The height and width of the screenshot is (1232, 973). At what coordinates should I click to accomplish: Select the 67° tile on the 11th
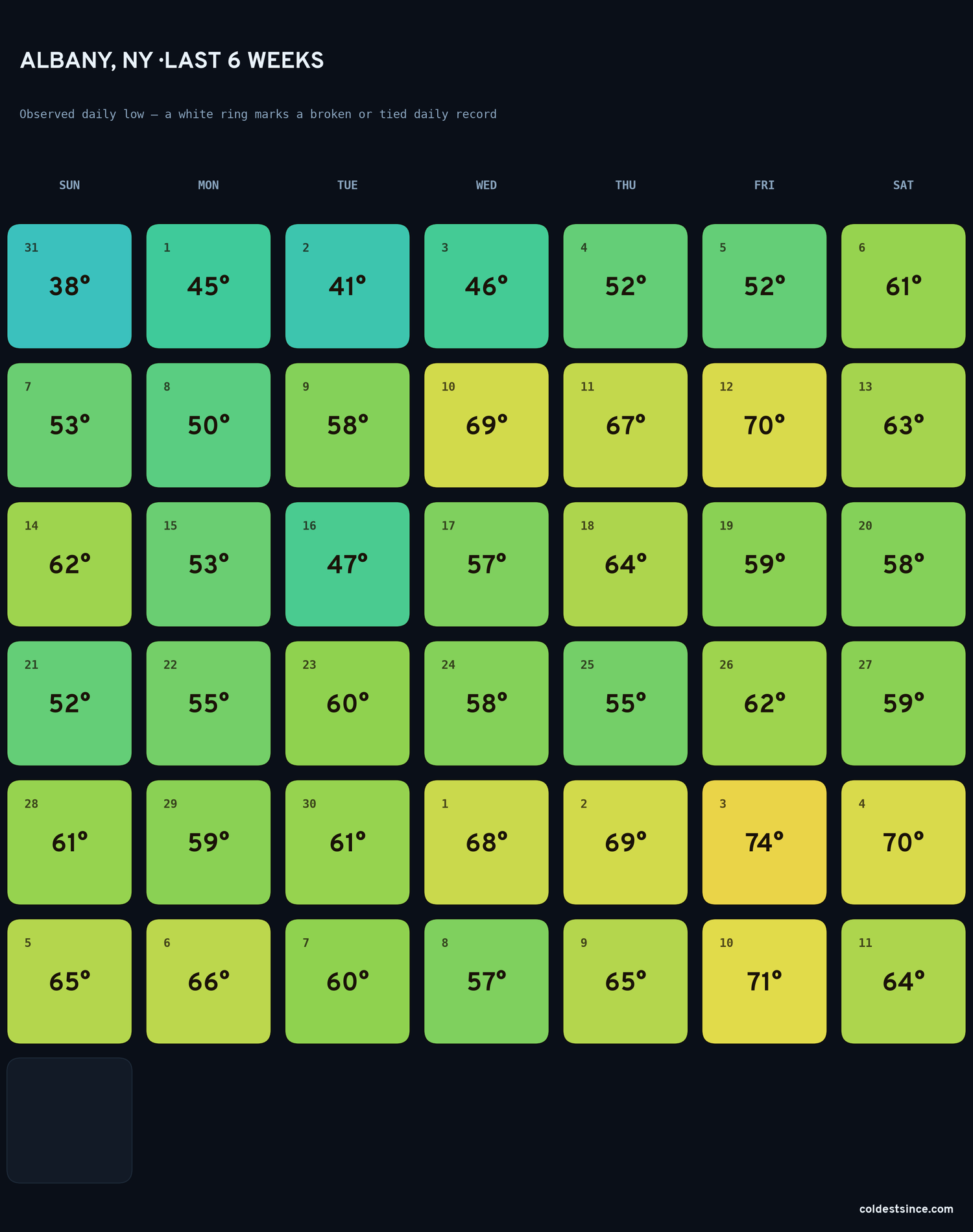point(625,425)
